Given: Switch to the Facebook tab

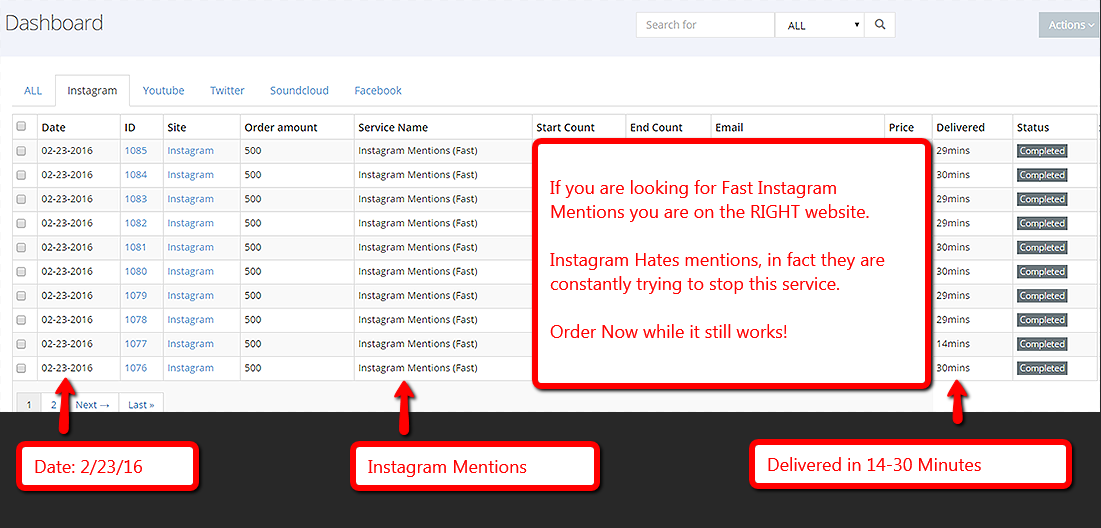Looking at the screenshot, I should [378, 90].
